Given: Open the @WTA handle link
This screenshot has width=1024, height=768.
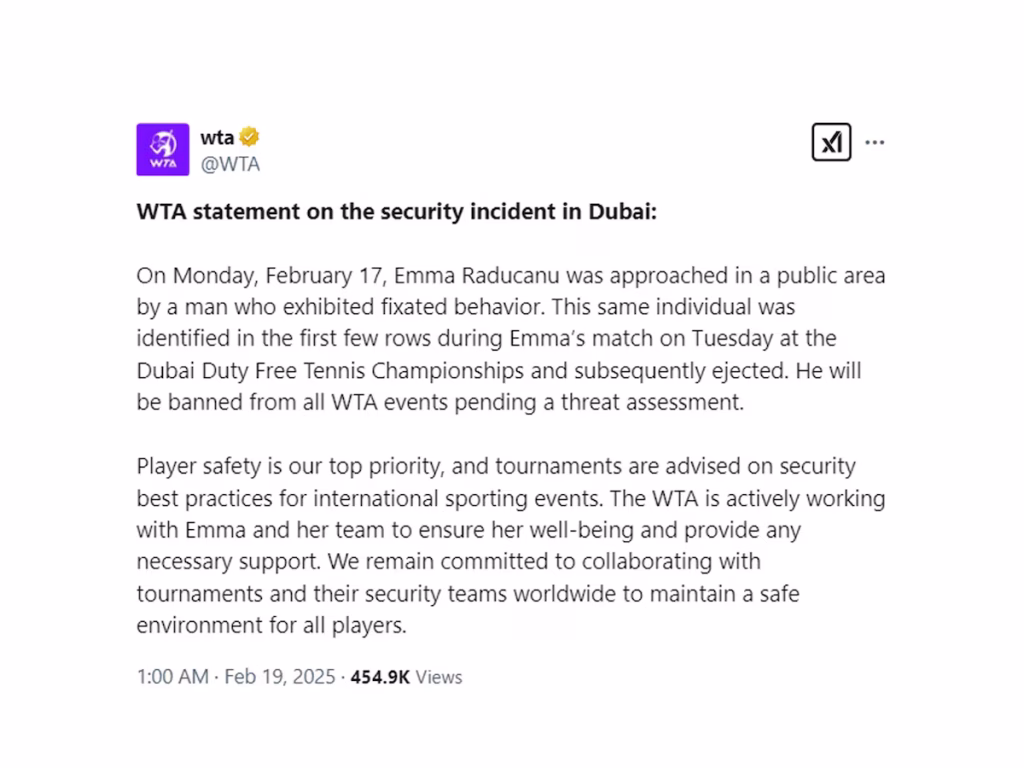Looking at the screenshot, I should tap(230, 165).
